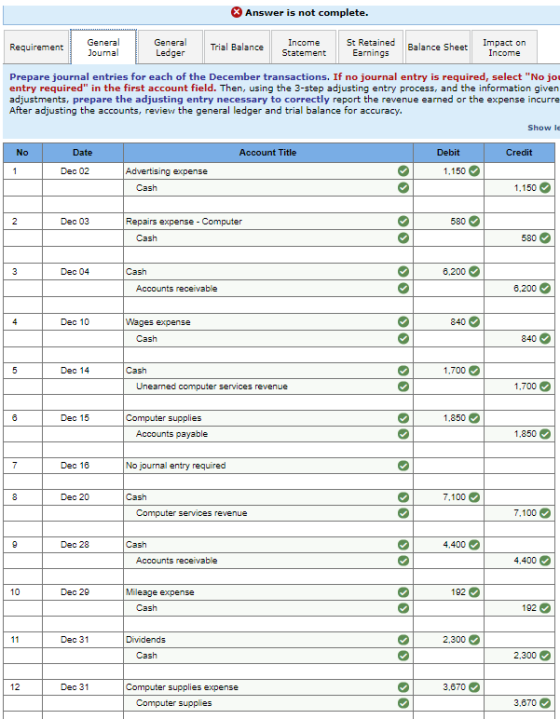Click the credit amount 7,100 cell
560x719 pixels.
tap(519, 513)
